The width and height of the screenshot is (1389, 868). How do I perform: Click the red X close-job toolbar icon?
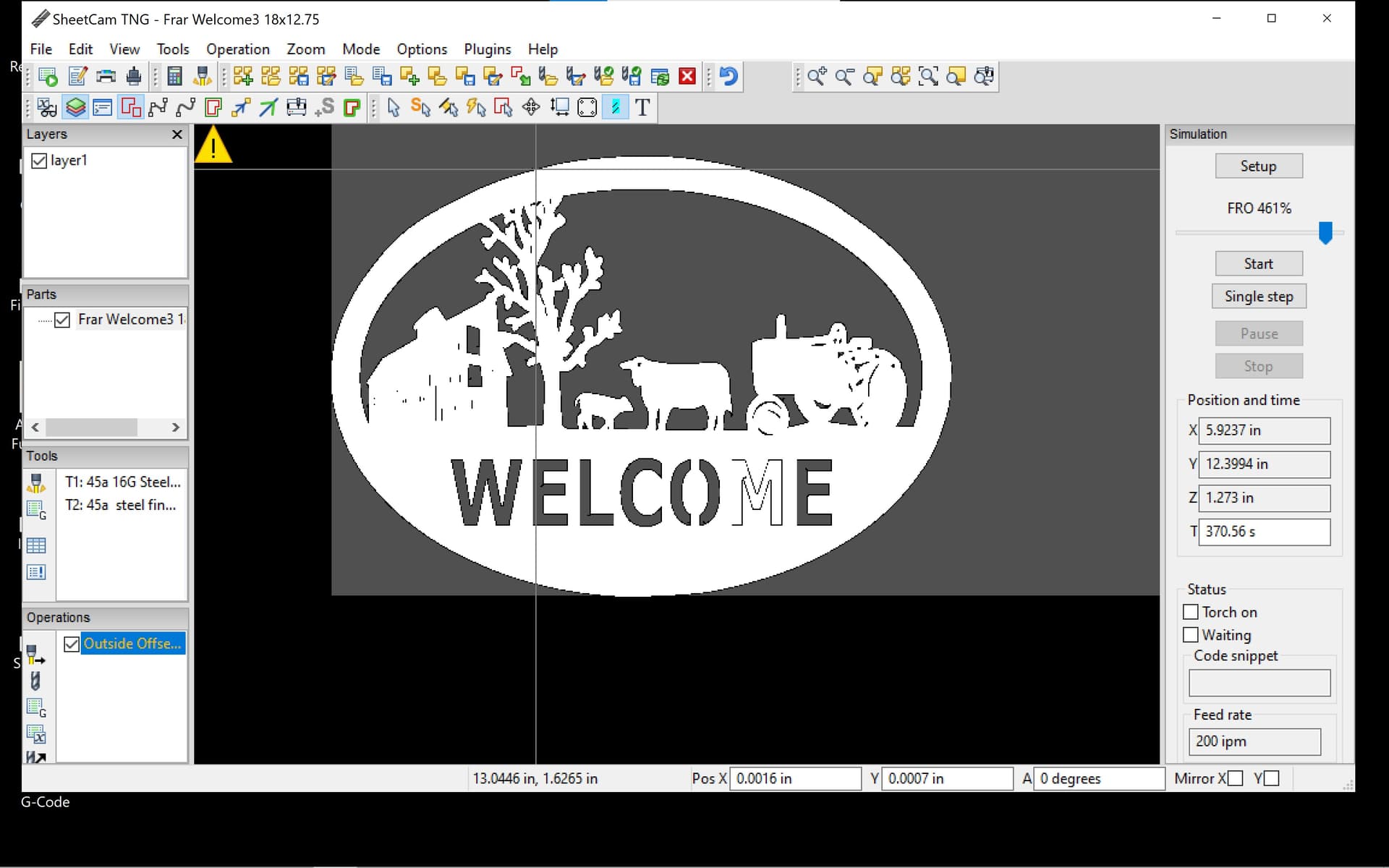(x=688, y=77)
